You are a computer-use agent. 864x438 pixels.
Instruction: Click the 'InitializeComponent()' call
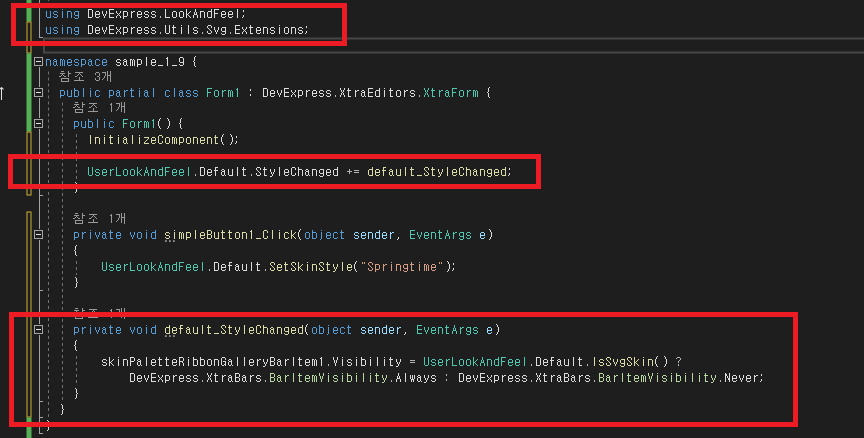point(161,140)
